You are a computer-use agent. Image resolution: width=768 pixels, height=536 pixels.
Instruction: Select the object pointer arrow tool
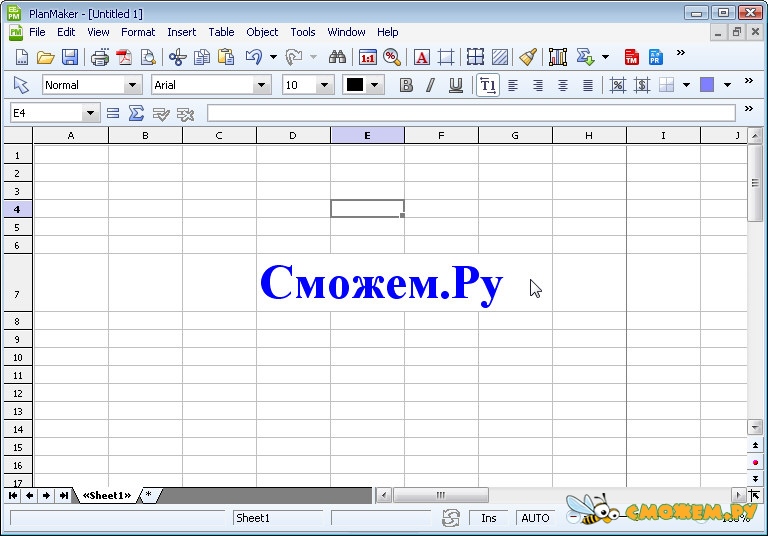pyautogui.click(x=21, y=85)
